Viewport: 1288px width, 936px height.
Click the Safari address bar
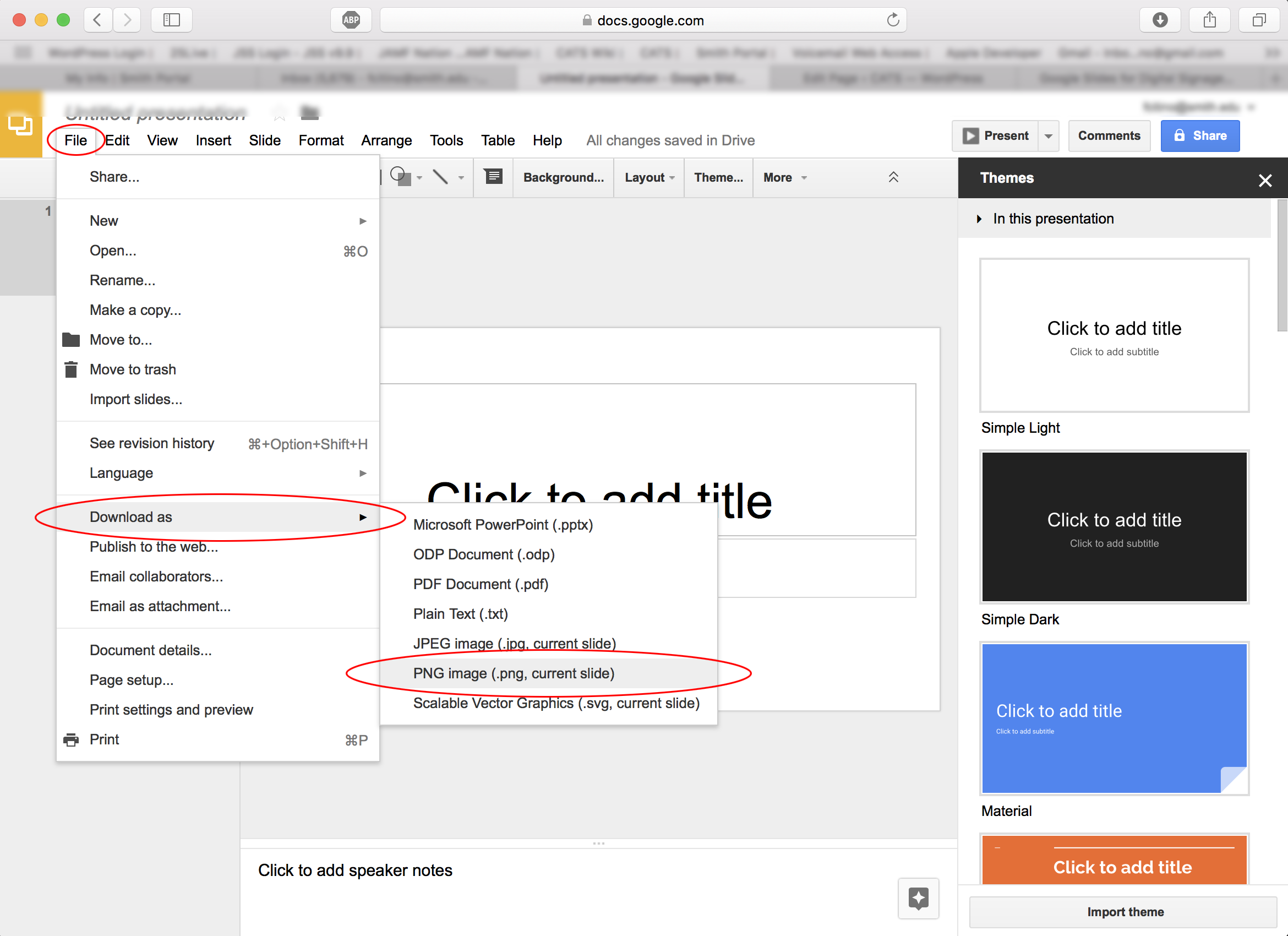[643, 20]
